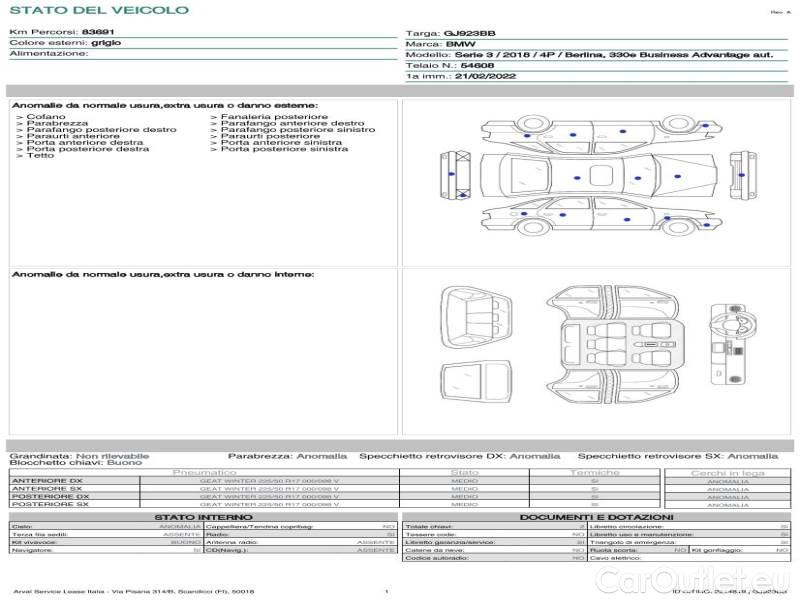The width and height of the screenshot is (800, 600).
Task: Click the 'STATO DEL VEICOLO' title
Action: [x=98, y=10]
